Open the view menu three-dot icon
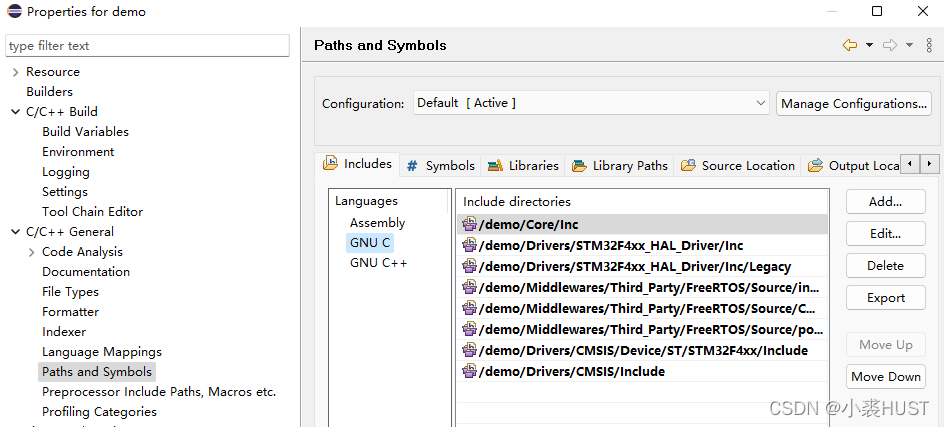944x427 pixels. click(929, 45)
